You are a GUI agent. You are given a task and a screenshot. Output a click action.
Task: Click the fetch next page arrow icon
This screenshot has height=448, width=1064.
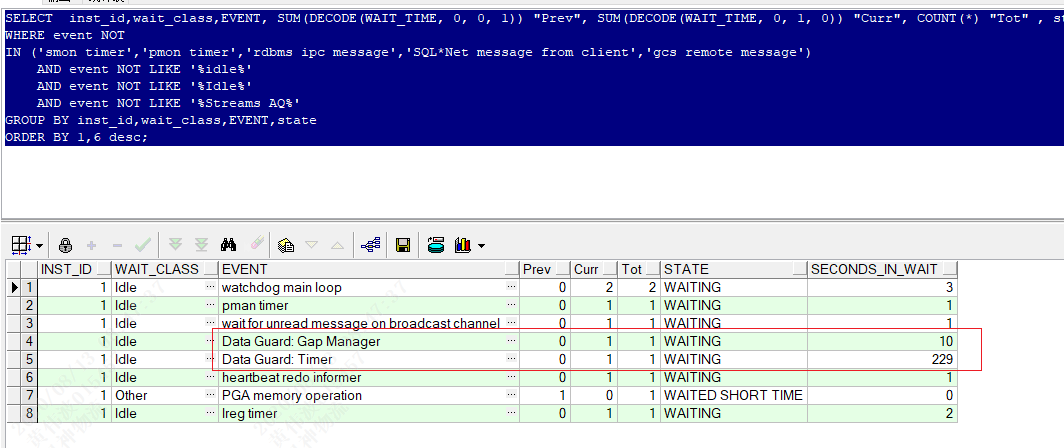(x=175, y=245)
